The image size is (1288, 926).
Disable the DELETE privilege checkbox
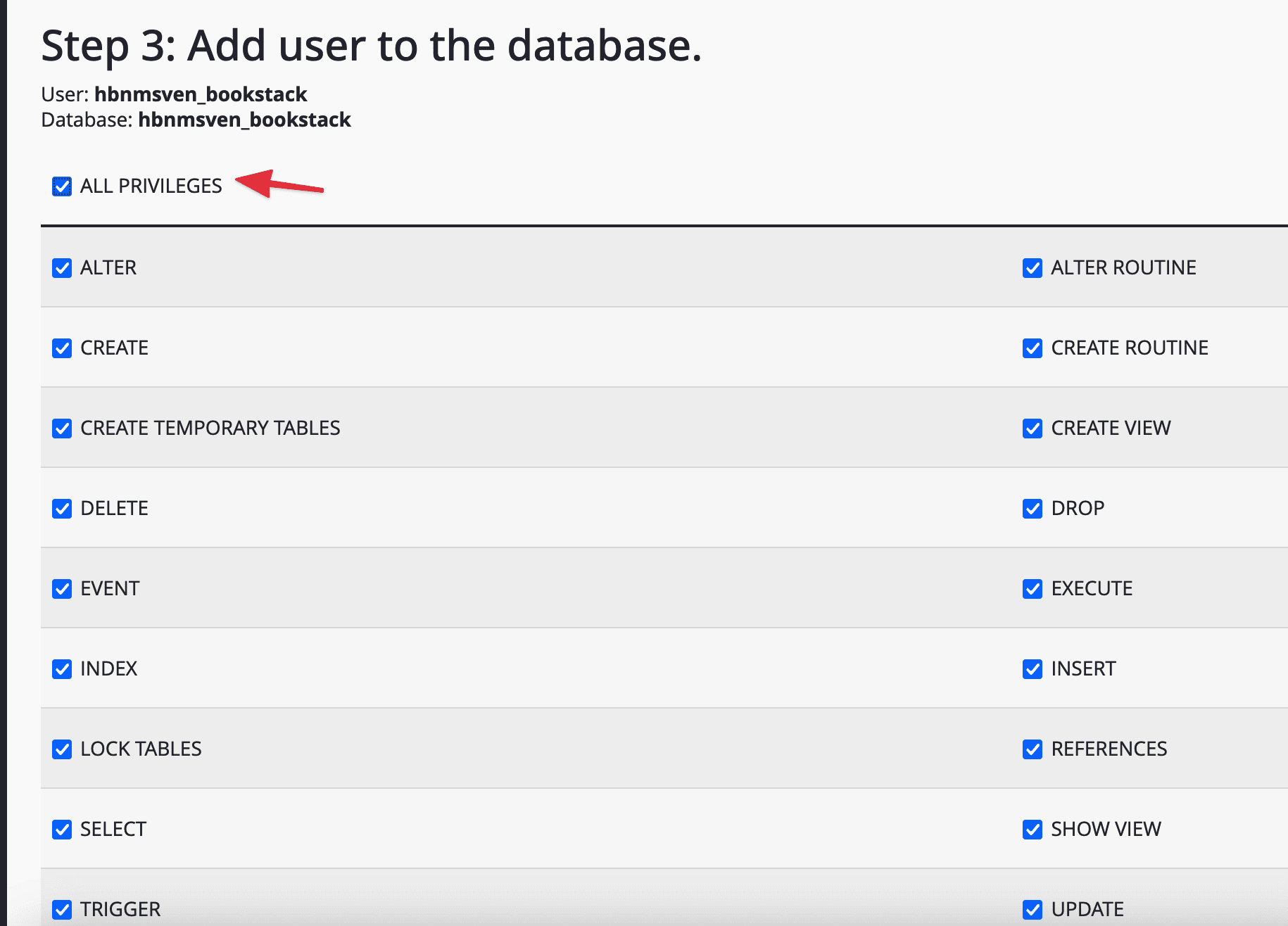[62, 509]
